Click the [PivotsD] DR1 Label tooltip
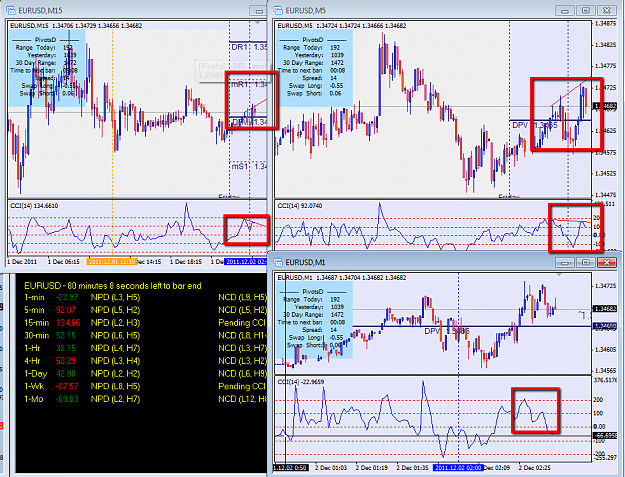Viewport: 625px width, 477px height. pos(232,71)
